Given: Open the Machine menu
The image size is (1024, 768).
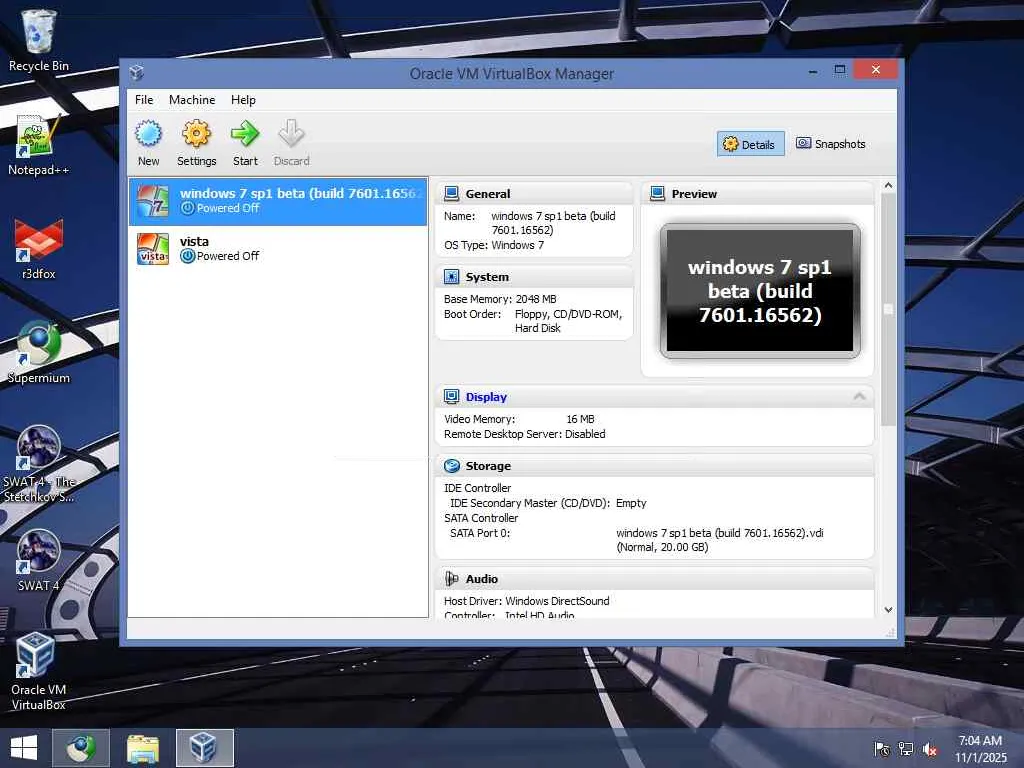Looking at the screenshot, I should 192,100.
